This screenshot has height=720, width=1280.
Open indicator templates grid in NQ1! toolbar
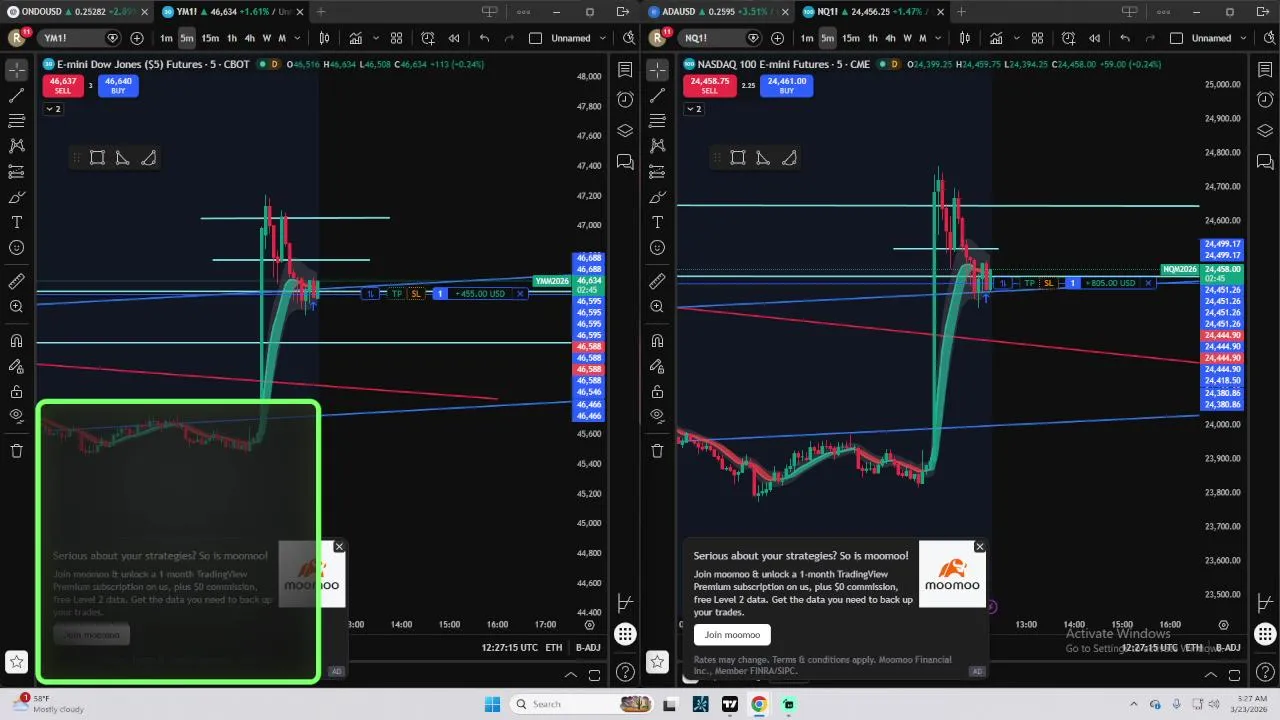1037,38
